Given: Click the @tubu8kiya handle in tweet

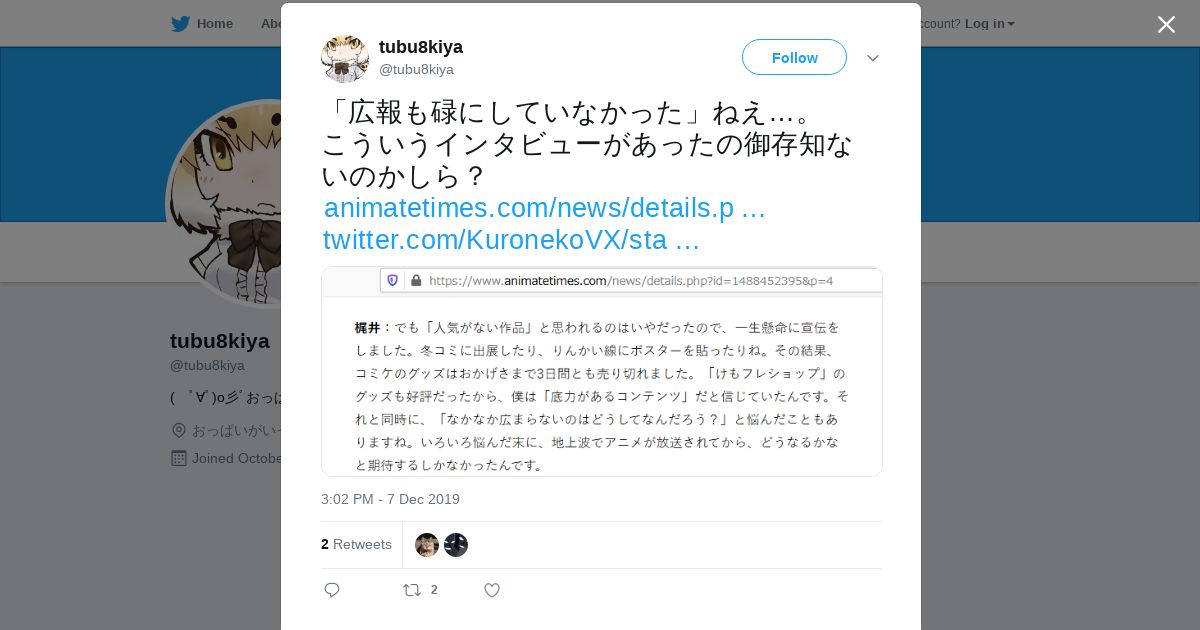Looking at the screenshot, I should (416, 69).
